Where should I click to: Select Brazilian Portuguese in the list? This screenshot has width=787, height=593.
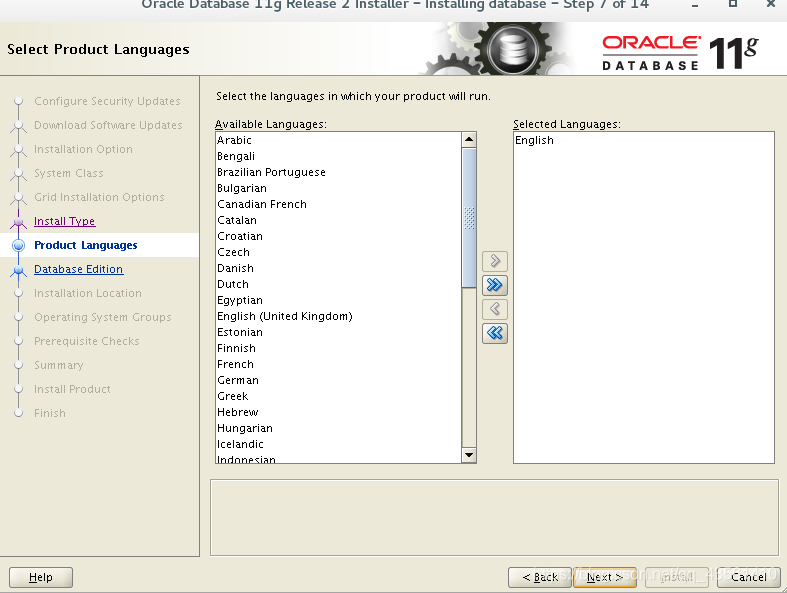coord(338,172)
